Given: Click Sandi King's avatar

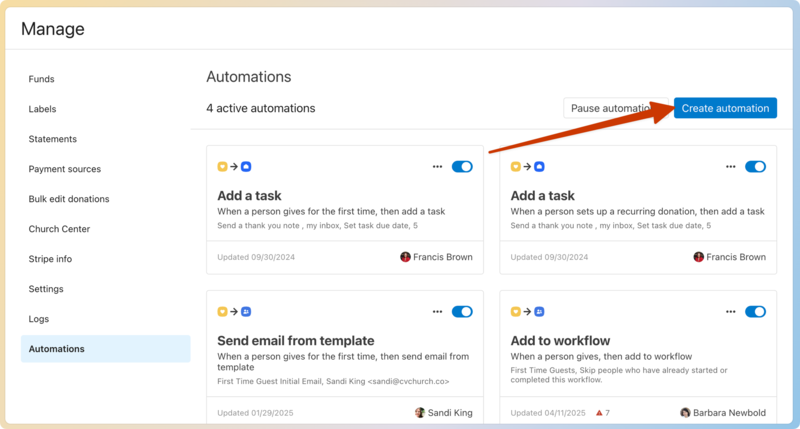Looking at the screenshot, I should [x=420, y=413].
